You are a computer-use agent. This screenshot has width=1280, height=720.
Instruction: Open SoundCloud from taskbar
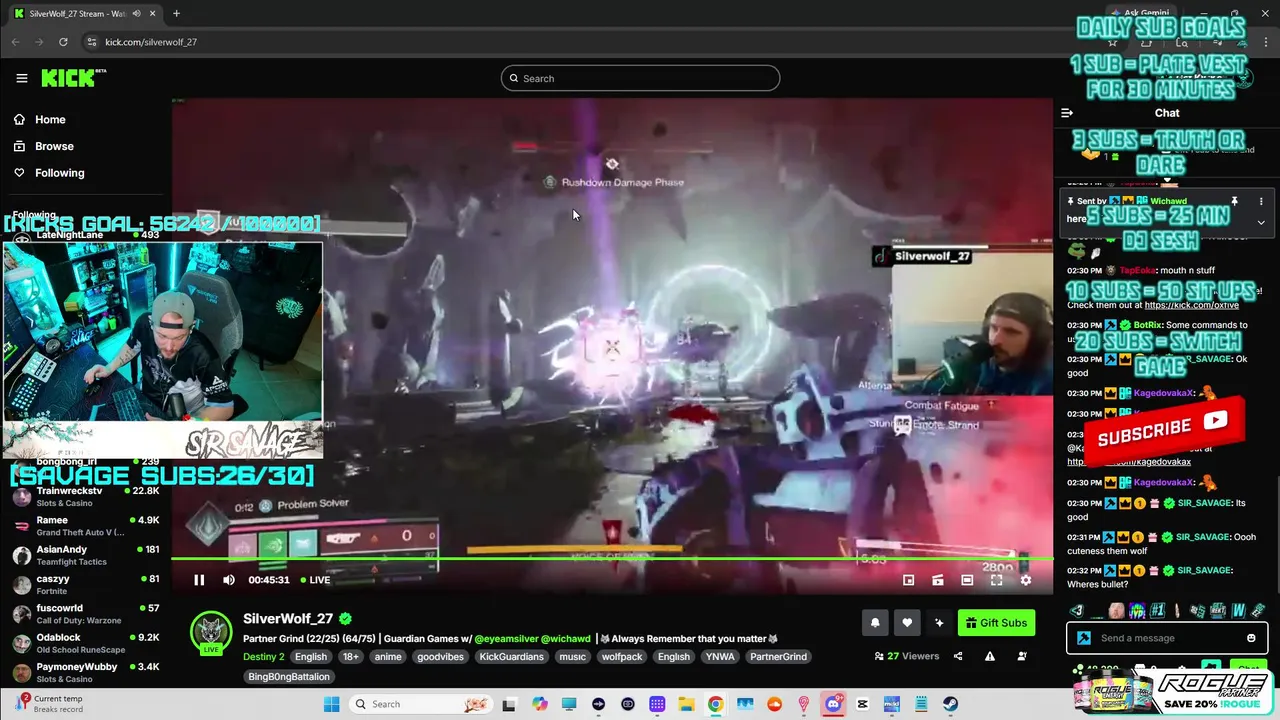pos(774,704)
